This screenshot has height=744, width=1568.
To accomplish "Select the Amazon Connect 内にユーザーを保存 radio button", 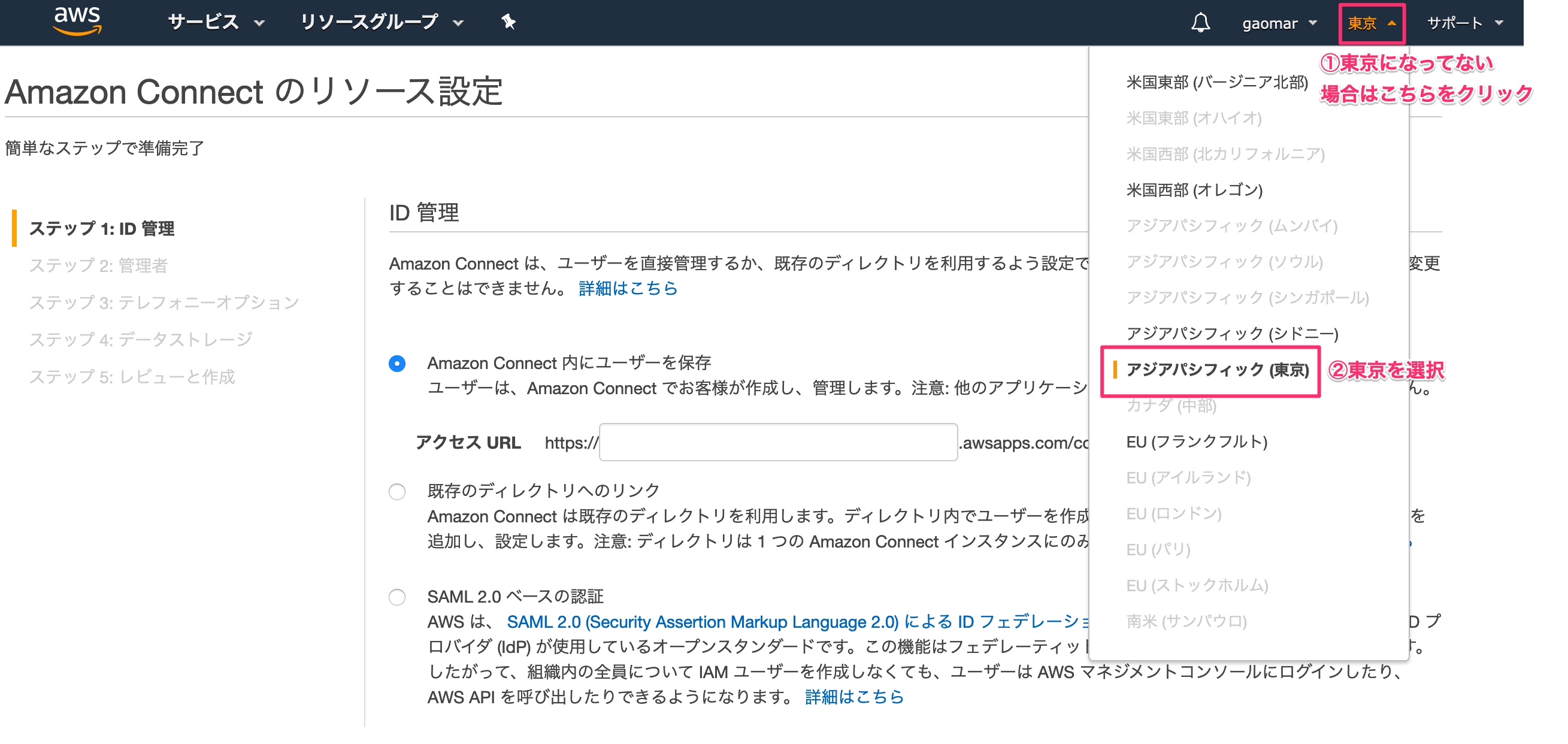I will point(397,364).
